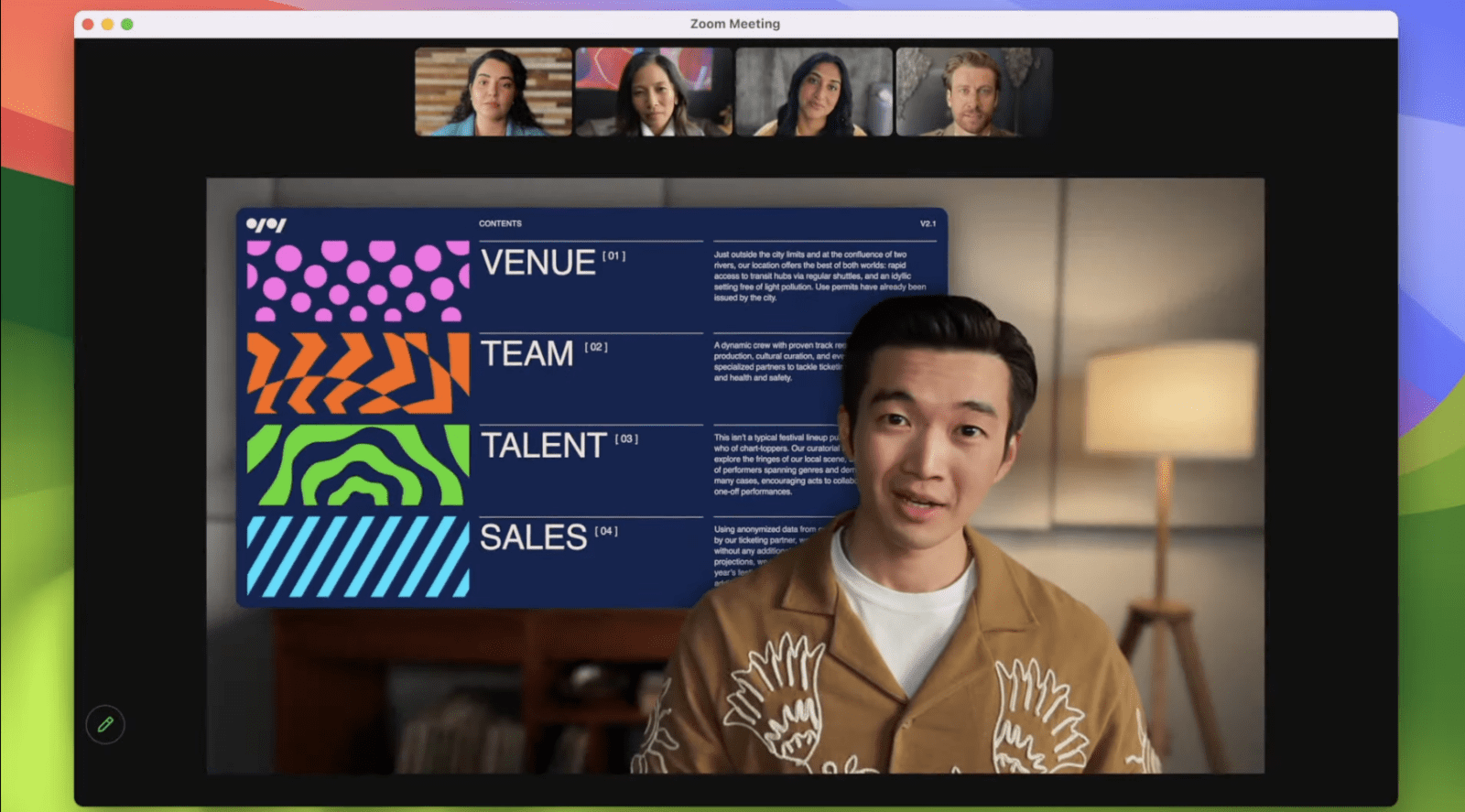Click the venue description paragraph
The height and width of the screenshot is (812, 1465).
[x=820, y=276]
